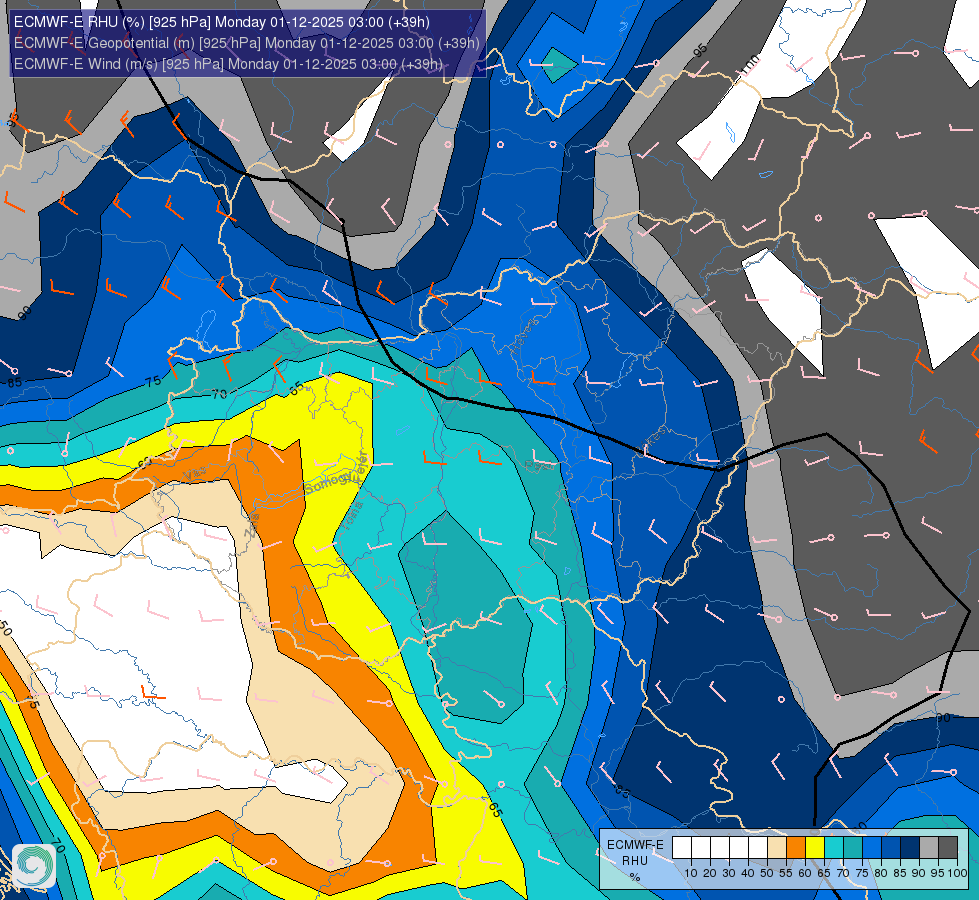Pick the medium blue 80–85 legend swatch
Image resolution: width=979 pixels, height=900 pixels.
pos(891,847)
